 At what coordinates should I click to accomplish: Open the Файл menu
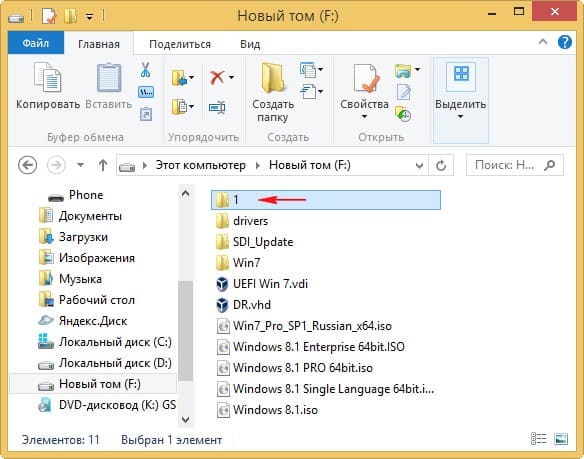(x=36, y=43)
